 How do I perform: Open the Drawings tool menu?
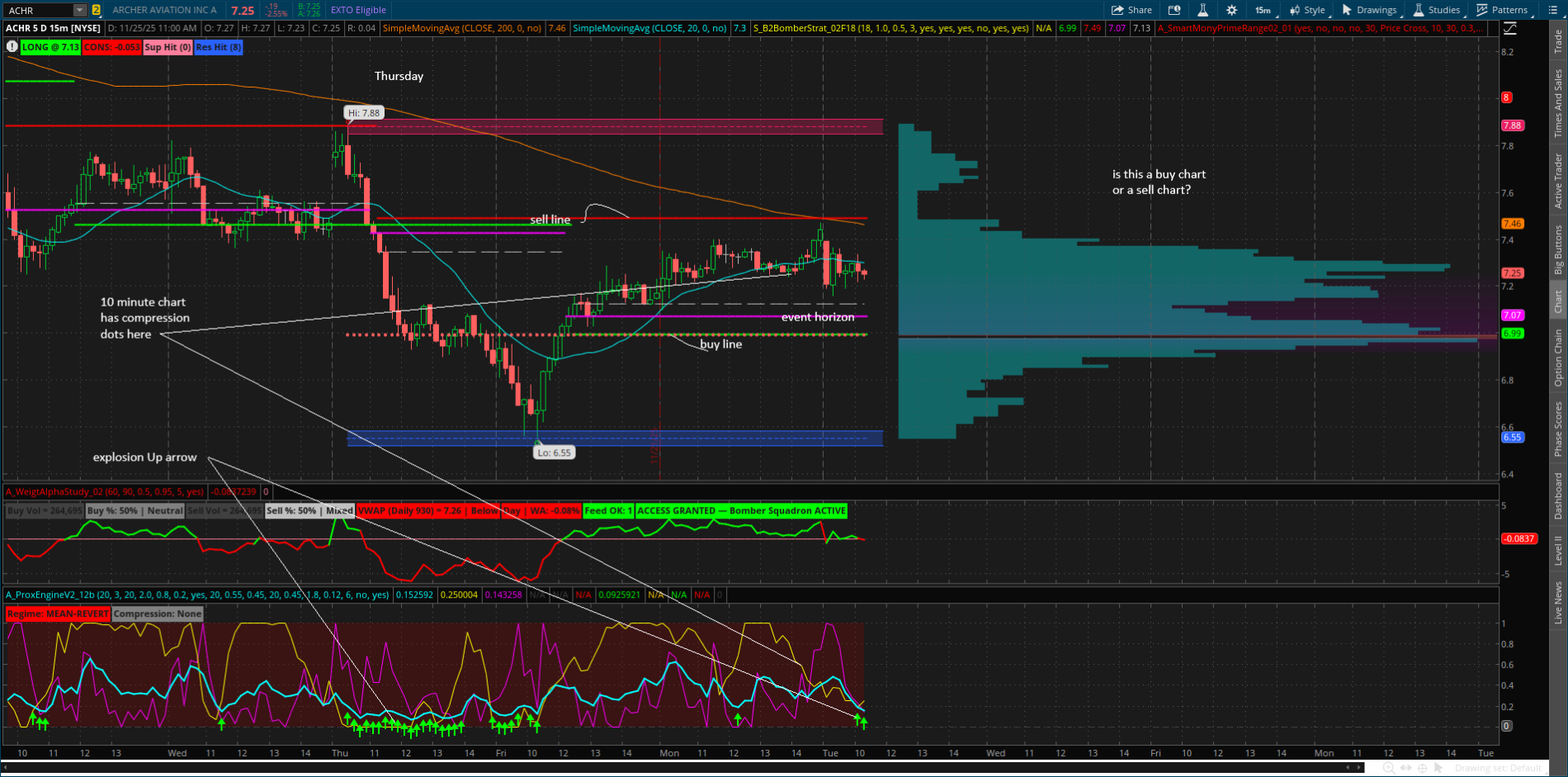(1368, 10)
